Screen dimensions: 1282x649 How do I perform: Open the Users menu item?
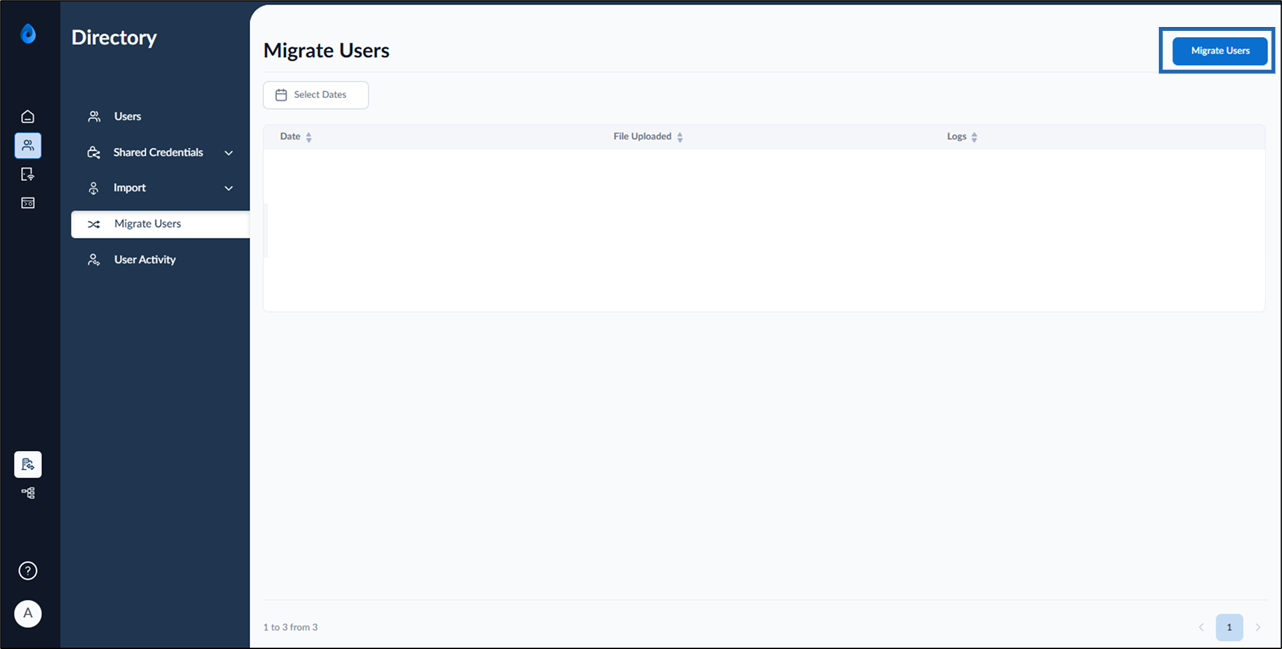click(x=160, y=117)
